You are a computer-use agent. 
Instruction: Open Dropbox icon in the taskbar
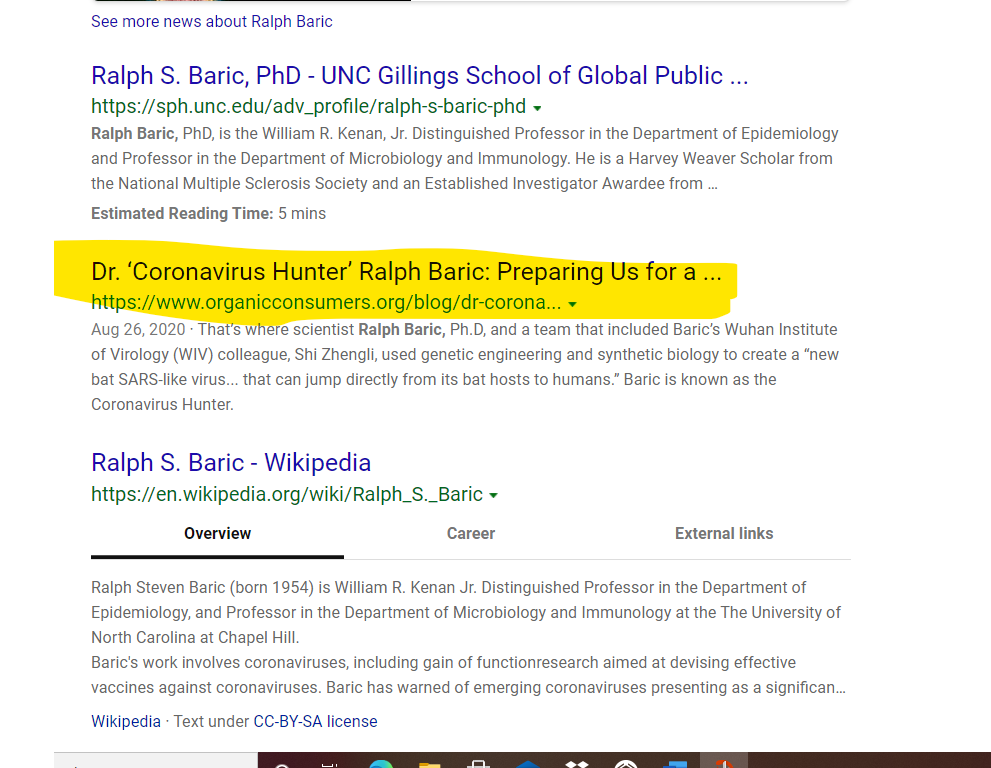pos(576,764)
